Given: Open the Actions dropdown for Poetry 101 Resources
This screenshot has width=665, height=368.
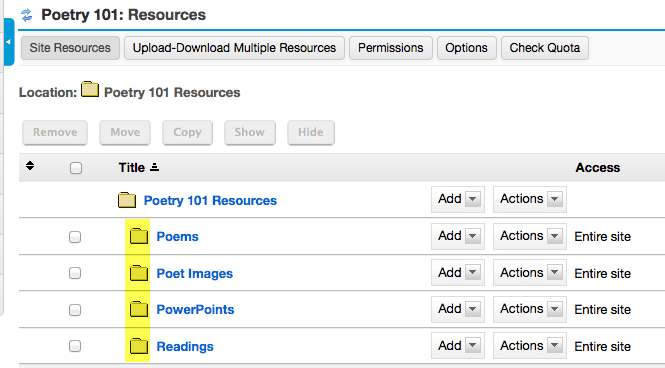Looking at the screenshot, I should tap(530, 199).
